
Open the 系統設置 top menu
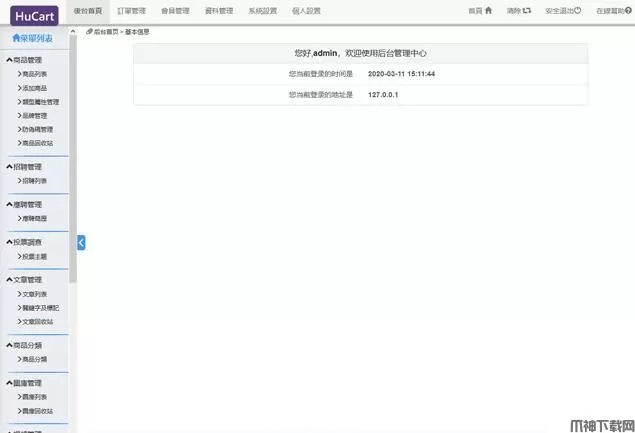click(x=262, y=11)
